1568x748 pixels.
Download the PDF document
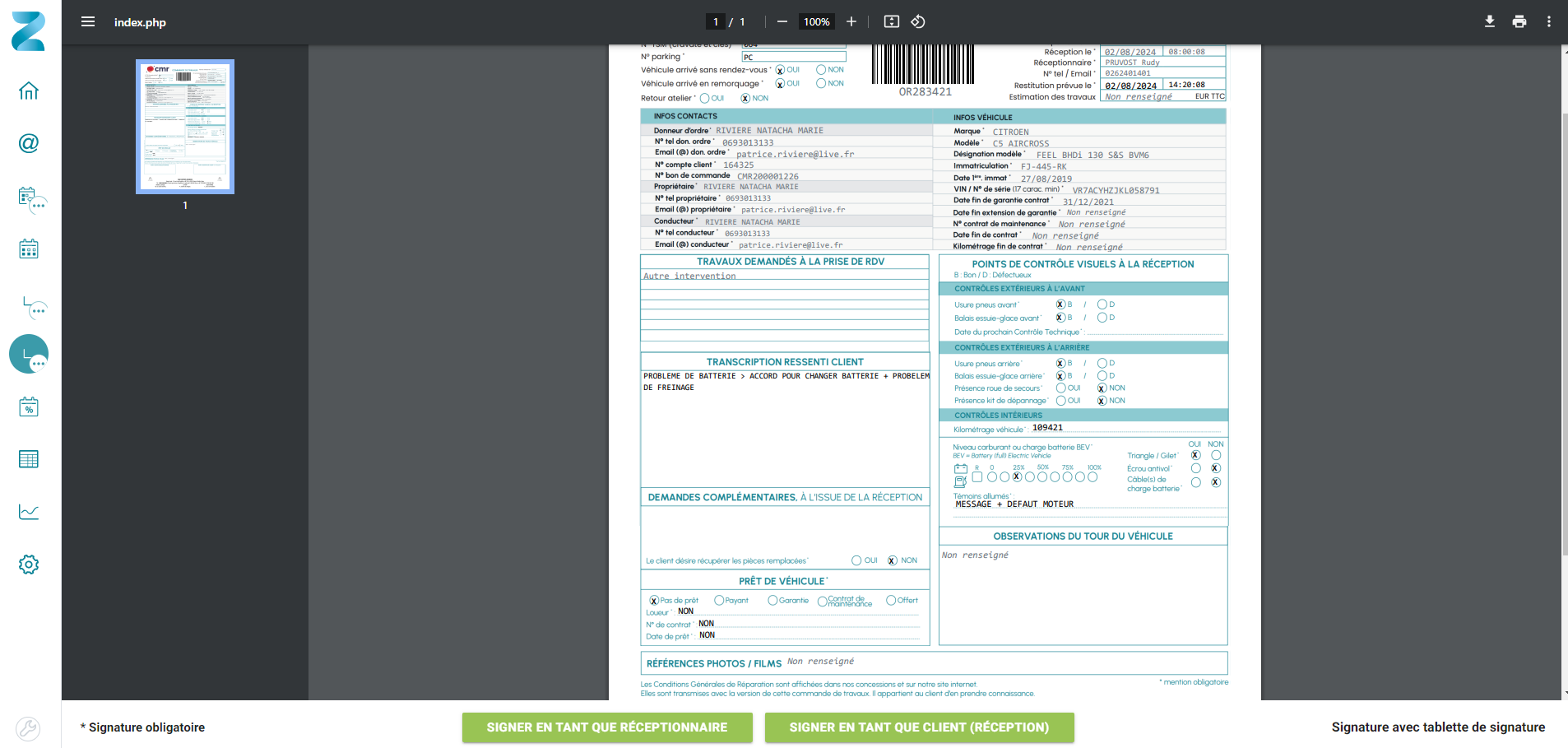[1490, 21]
